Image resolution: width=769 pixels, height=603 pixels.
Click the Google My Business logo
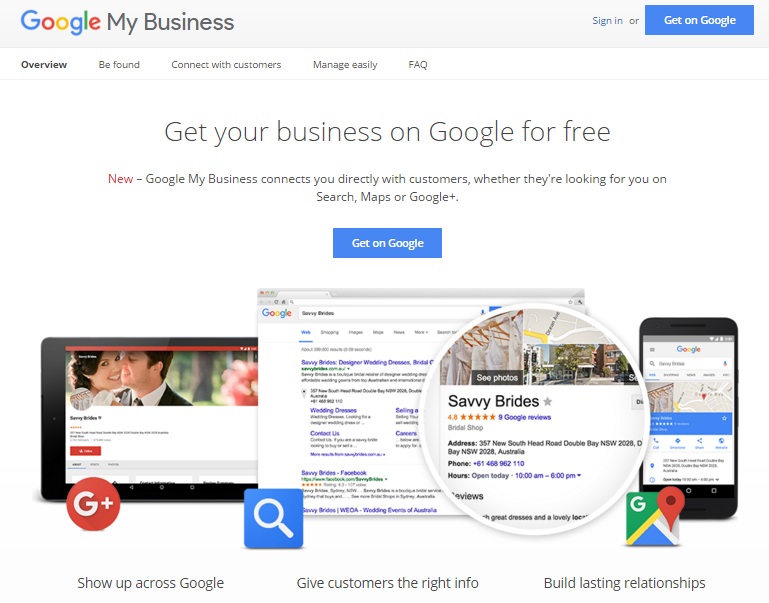pyautogui.click(x=127, y=22)
